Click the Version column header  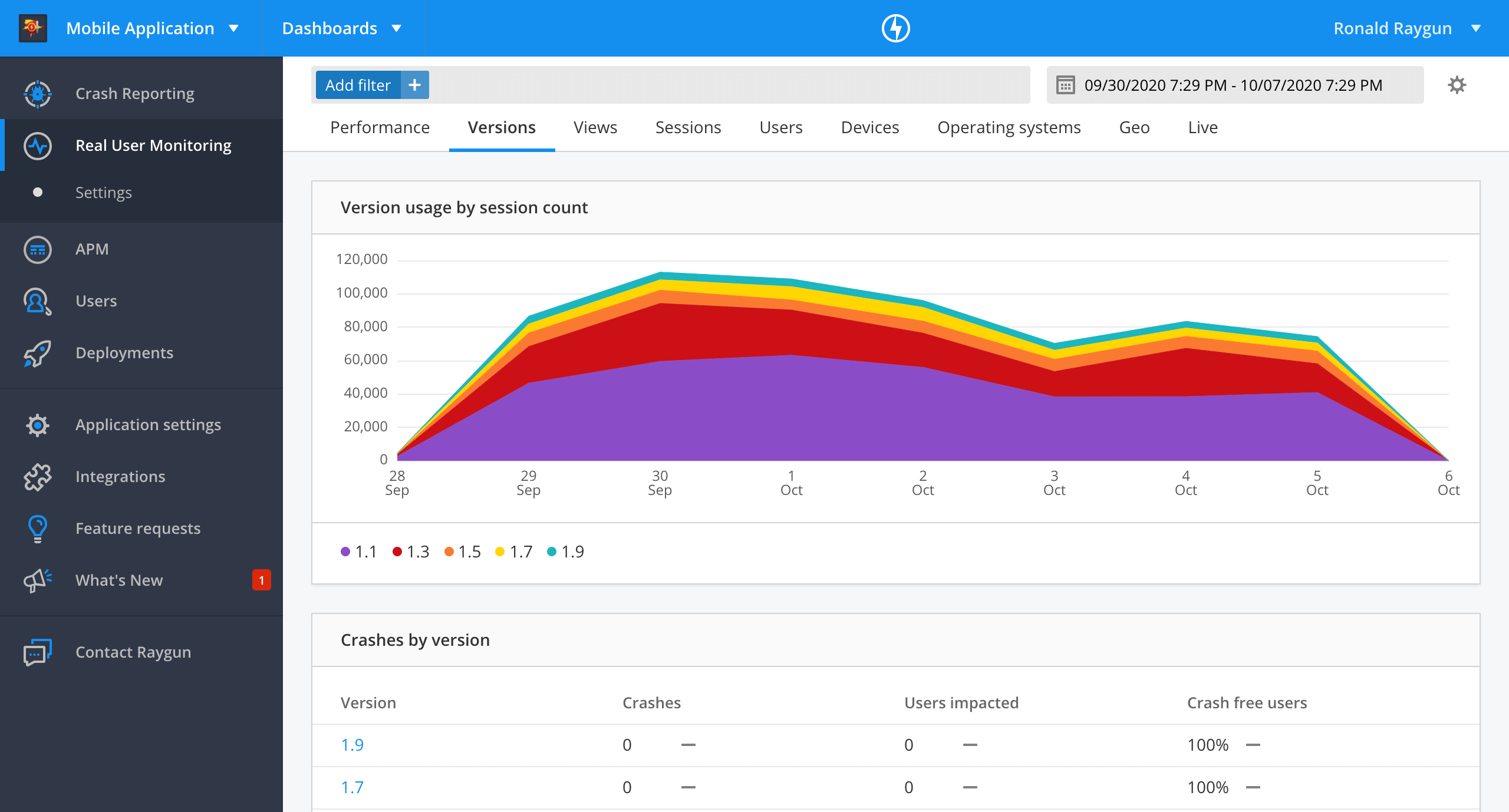pos(368,703)
